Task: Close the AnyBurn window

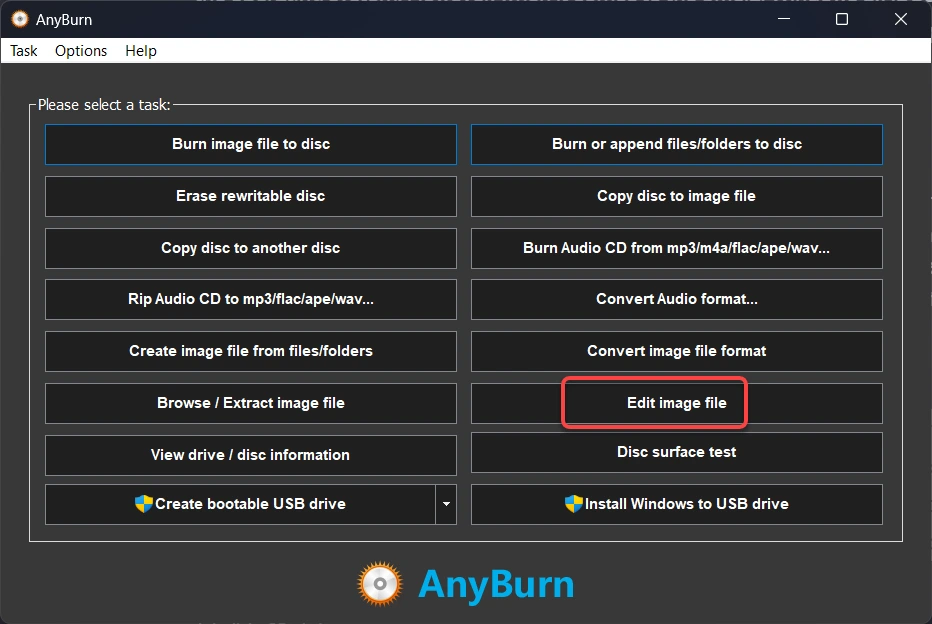Action: (x=900, y=19)
